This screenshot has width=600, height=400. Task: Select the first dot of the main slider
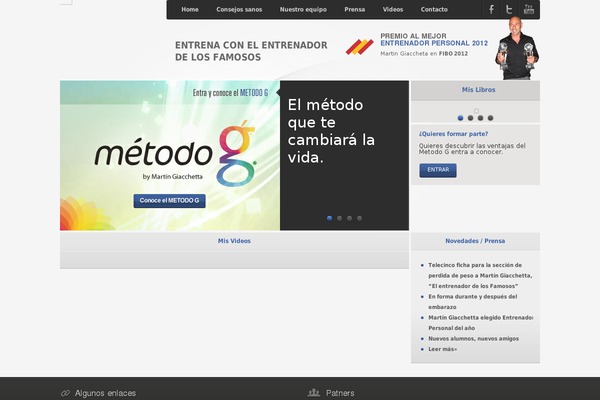329,218
